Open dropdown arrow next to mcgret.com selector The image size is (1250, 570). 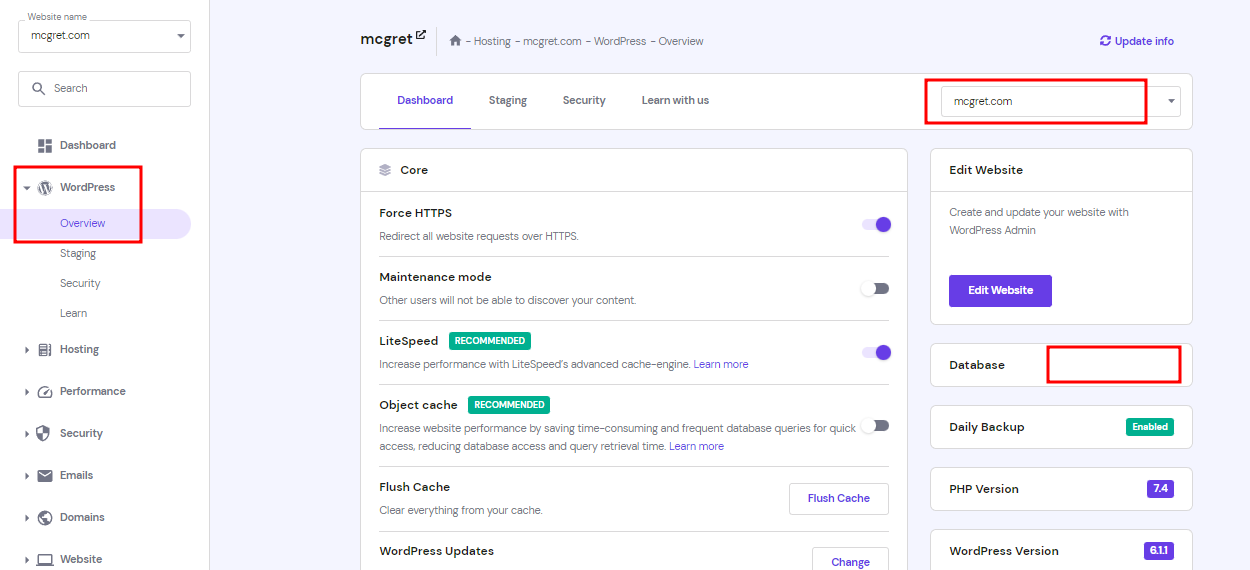pos(1172,101)
